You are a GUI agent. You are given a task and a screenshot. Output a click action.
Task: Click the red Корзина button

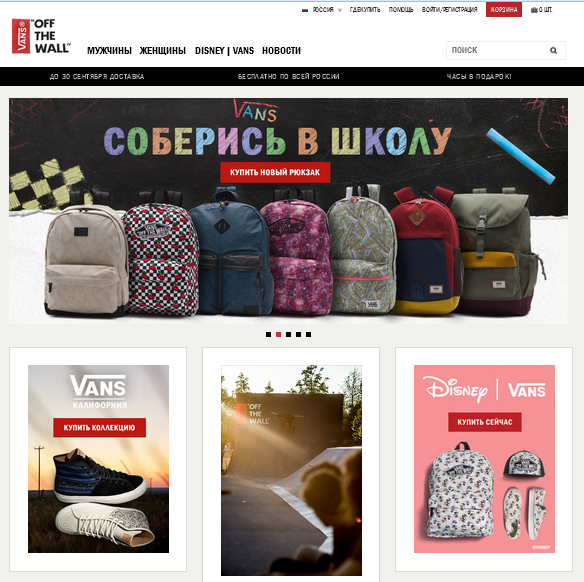[504, 10]
